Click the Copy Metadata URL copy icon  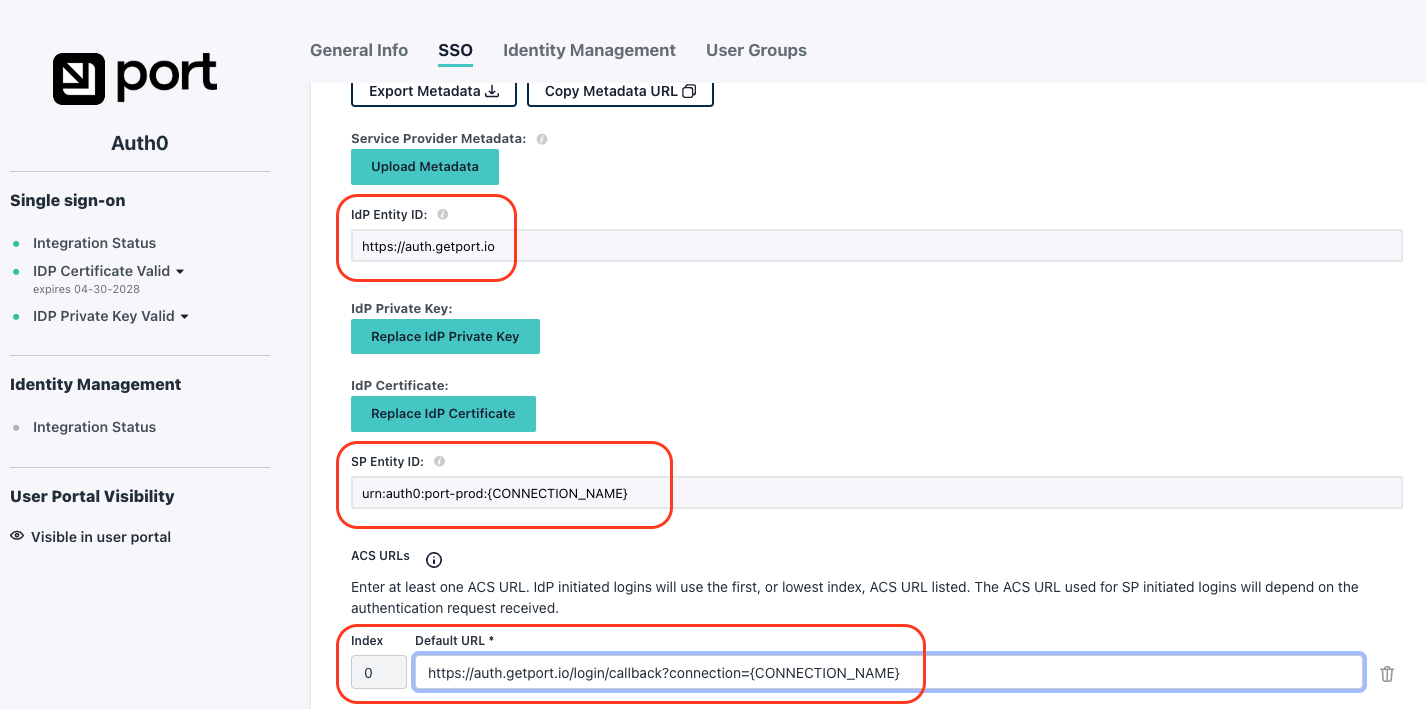pos(689,90)
